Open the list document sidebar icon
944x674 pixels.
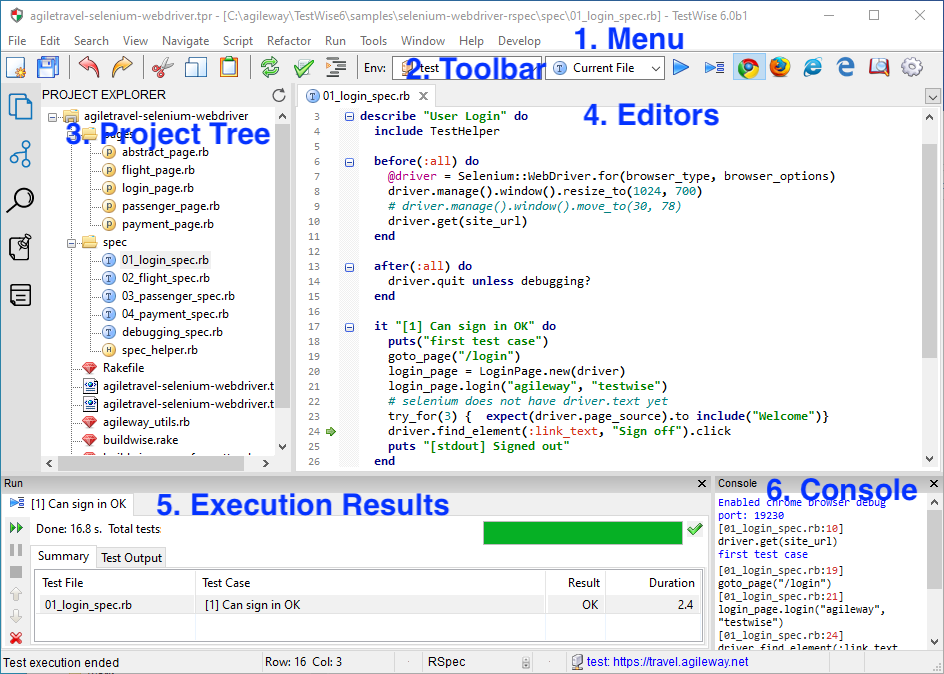click(20, 295)
